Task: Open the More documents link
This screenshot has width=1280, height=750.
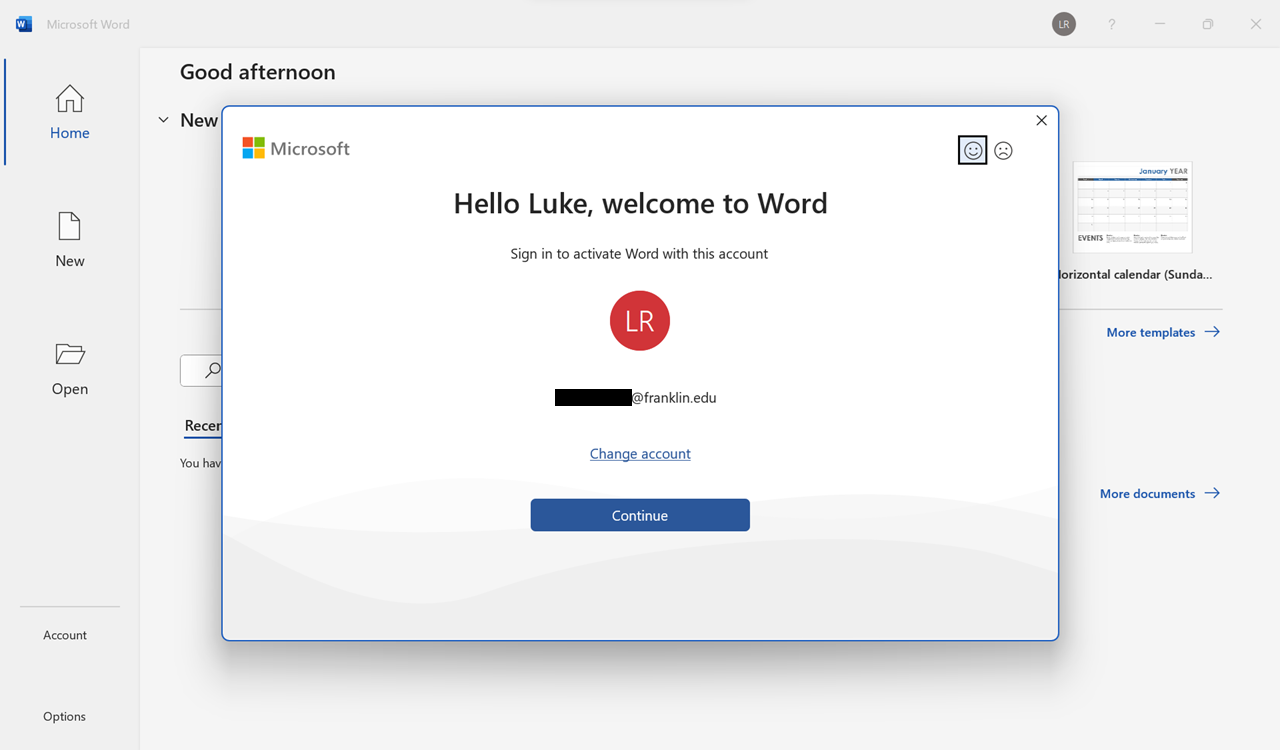Action: [1160, 493]
